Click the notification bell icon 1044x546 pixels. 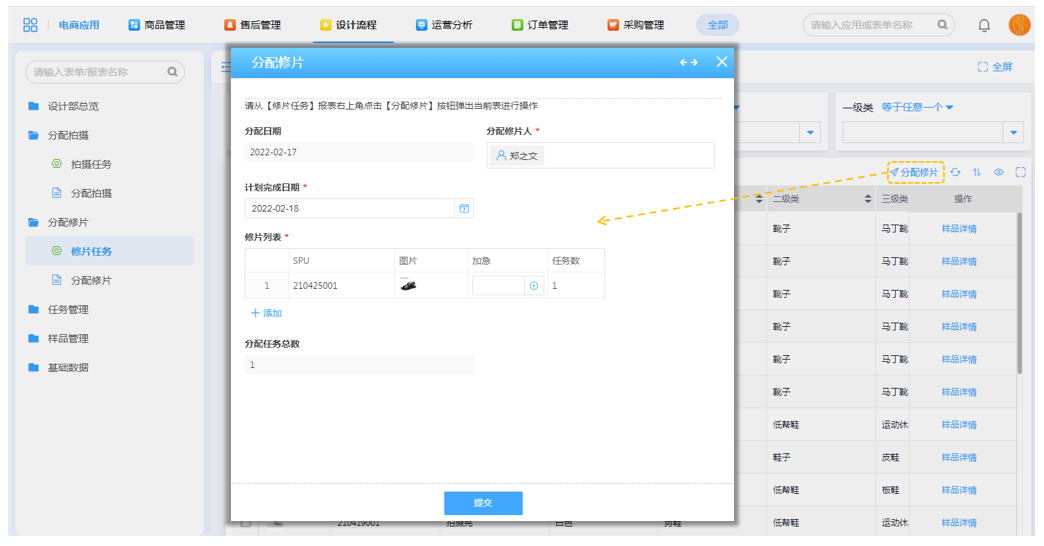coord(984,25)
